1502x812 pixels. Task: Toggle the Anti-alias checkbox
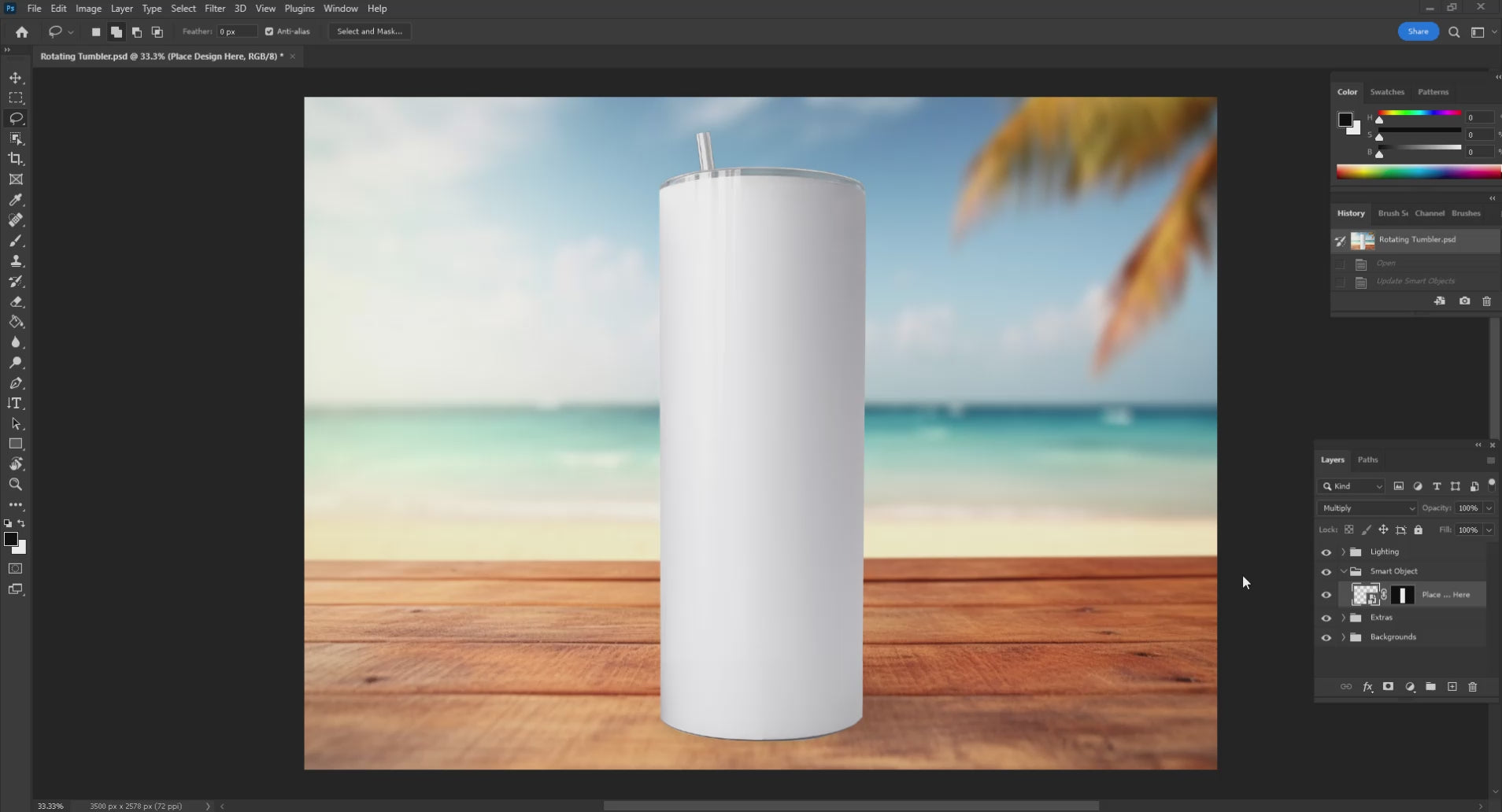point(269,31)
